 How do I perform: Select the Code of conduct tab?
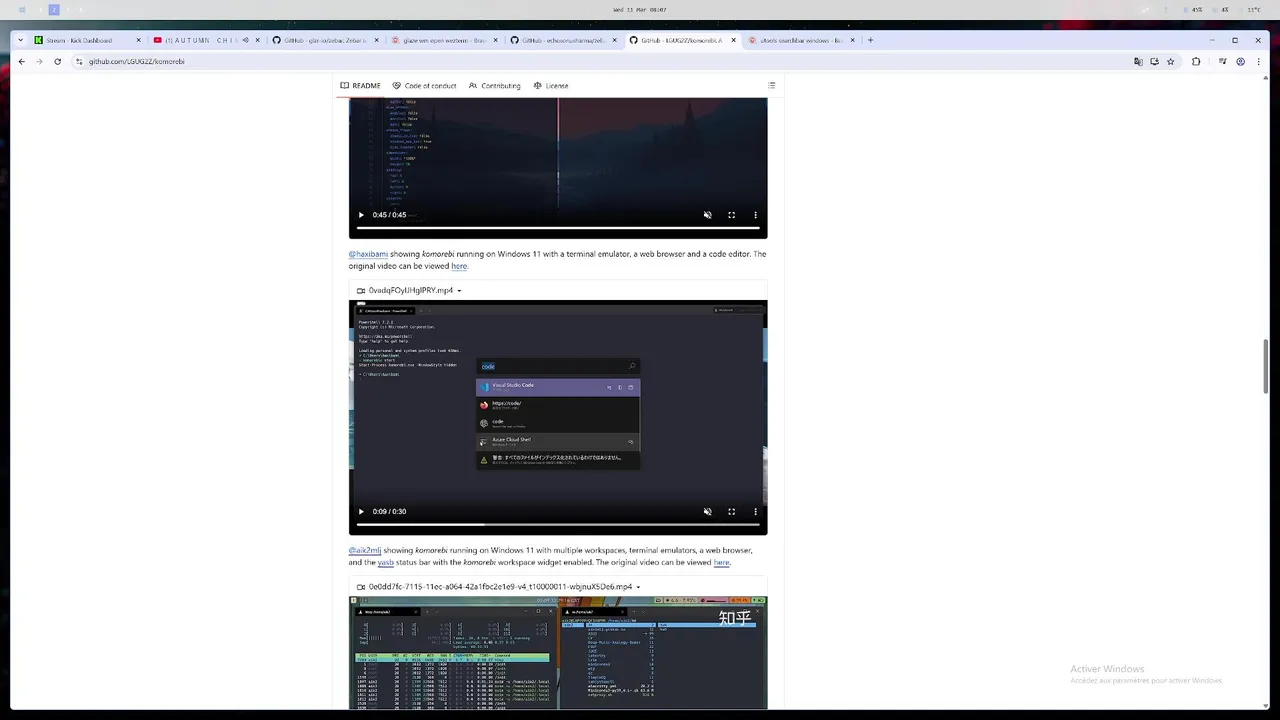[424, 86]
